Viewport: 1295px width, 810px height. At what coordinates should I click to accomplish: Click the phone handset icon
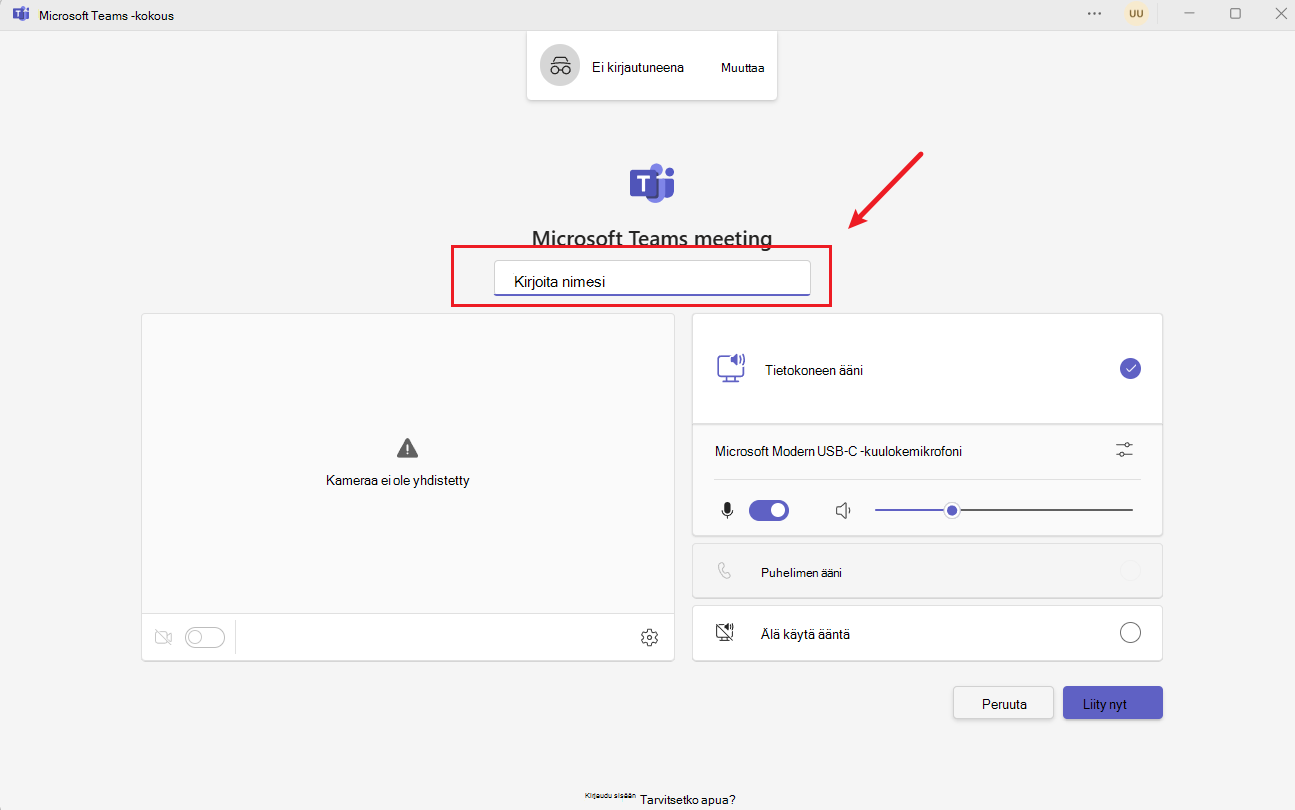[725, 571]
